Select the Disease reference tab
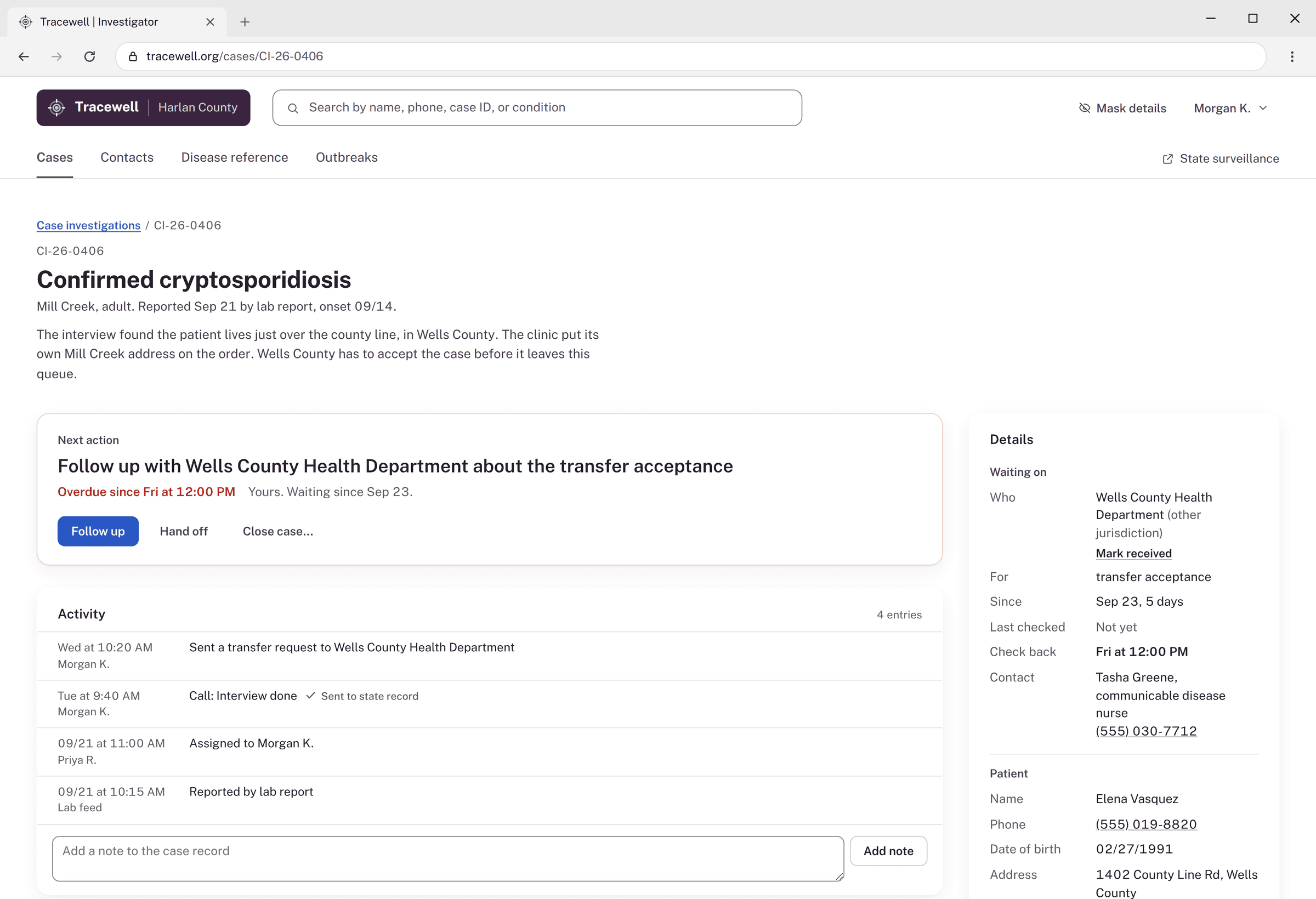 [x=235, y=157]
